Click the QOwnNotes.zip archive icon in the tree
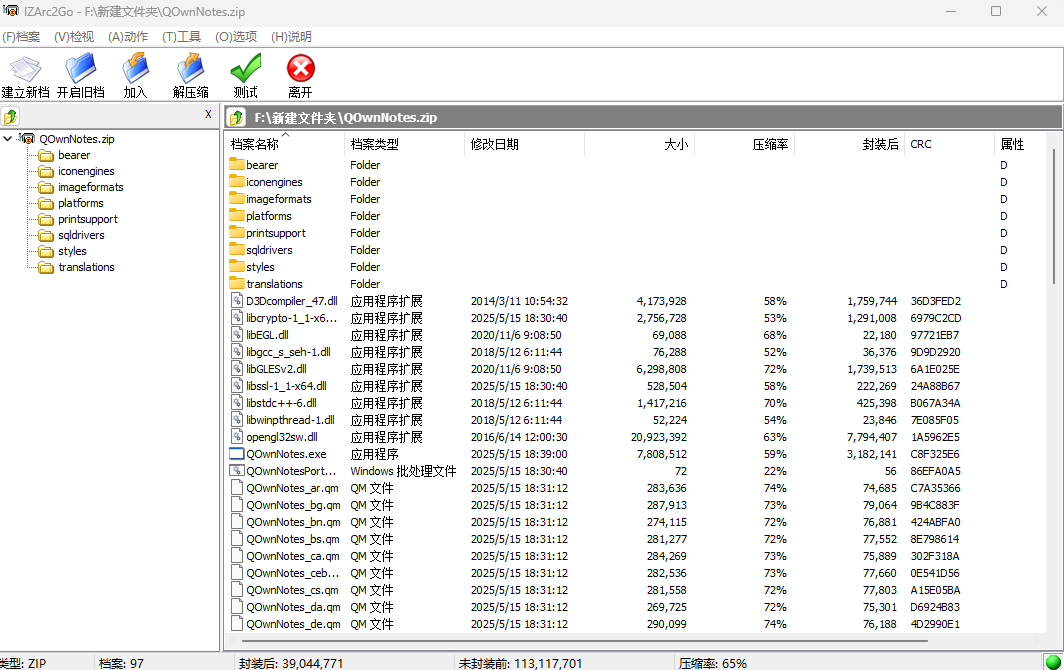The width and height of the screenshot is (1064, 670). coord(27,138)
